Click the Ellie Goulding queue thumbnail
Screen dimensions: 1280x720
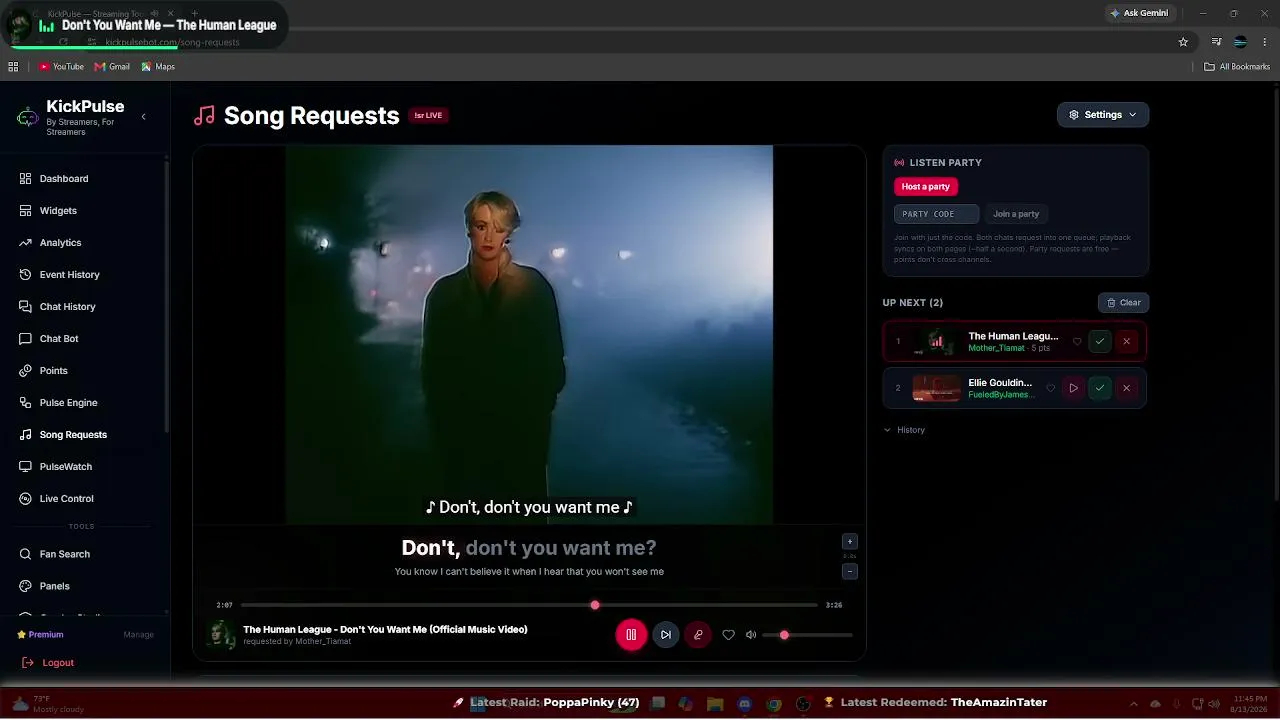pyautogui.click(x=937, y=388)
